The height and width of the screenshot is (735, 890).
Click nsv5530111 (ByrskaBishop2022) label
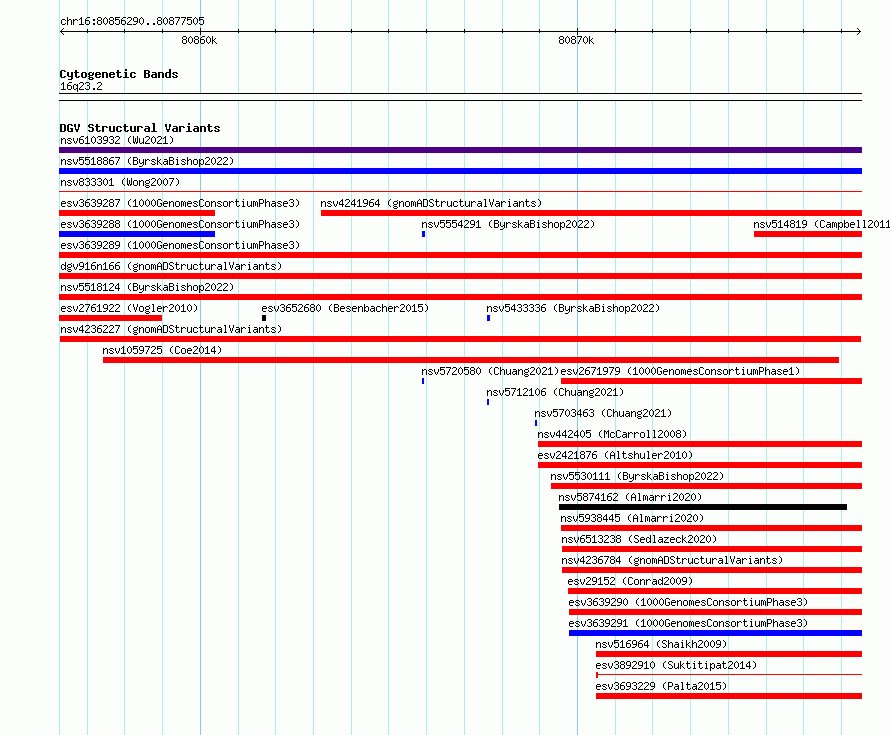coord(637,476)
